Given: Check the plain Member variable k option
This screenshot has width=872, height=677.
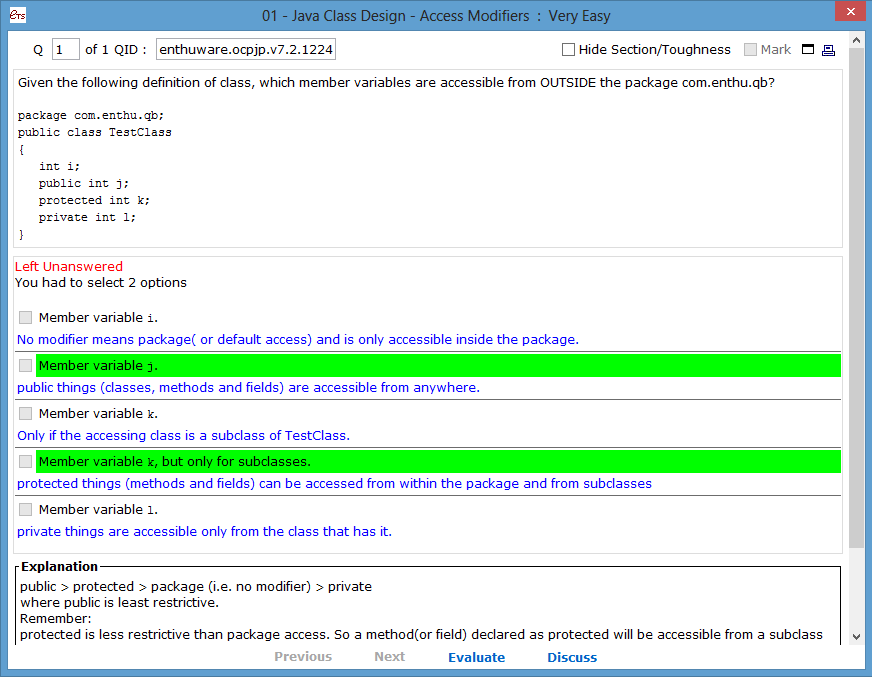Looking at the screenshot, I should coord(26,414).
